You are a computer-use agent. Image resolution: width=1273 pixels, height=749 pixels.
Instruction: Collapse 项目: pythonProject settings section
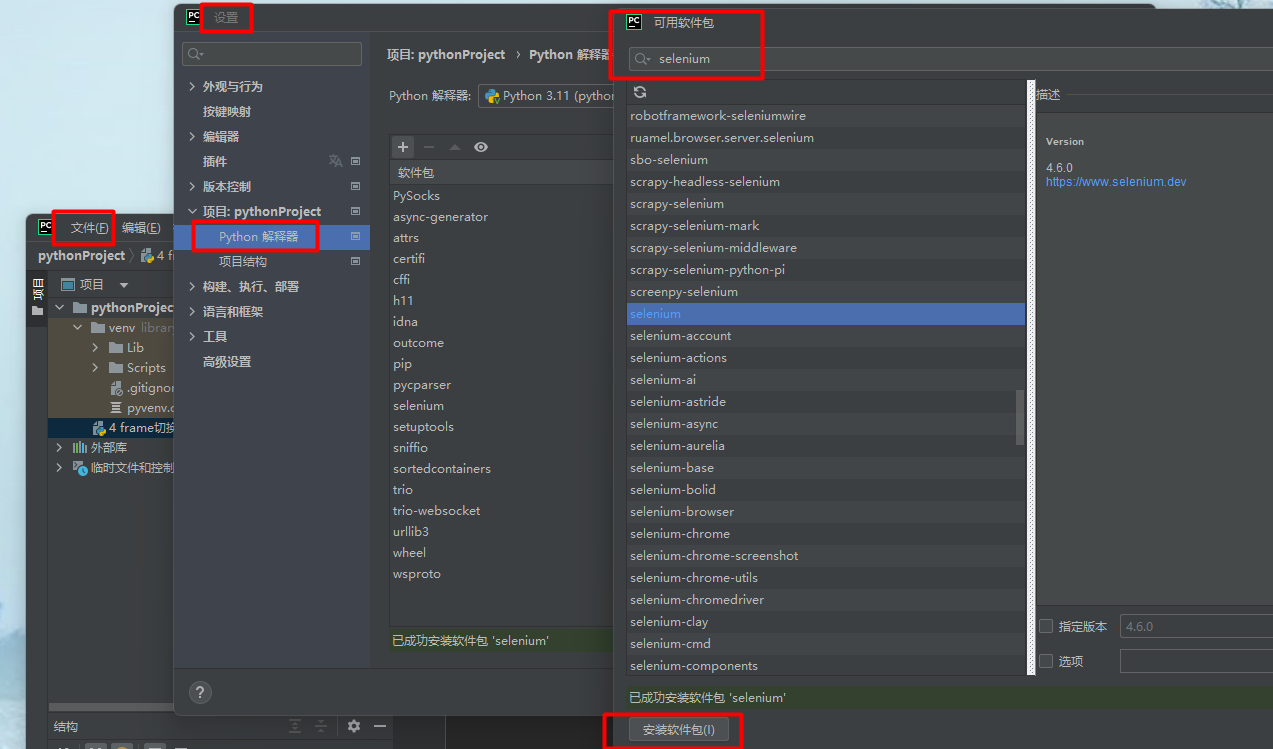pos(192,211)
